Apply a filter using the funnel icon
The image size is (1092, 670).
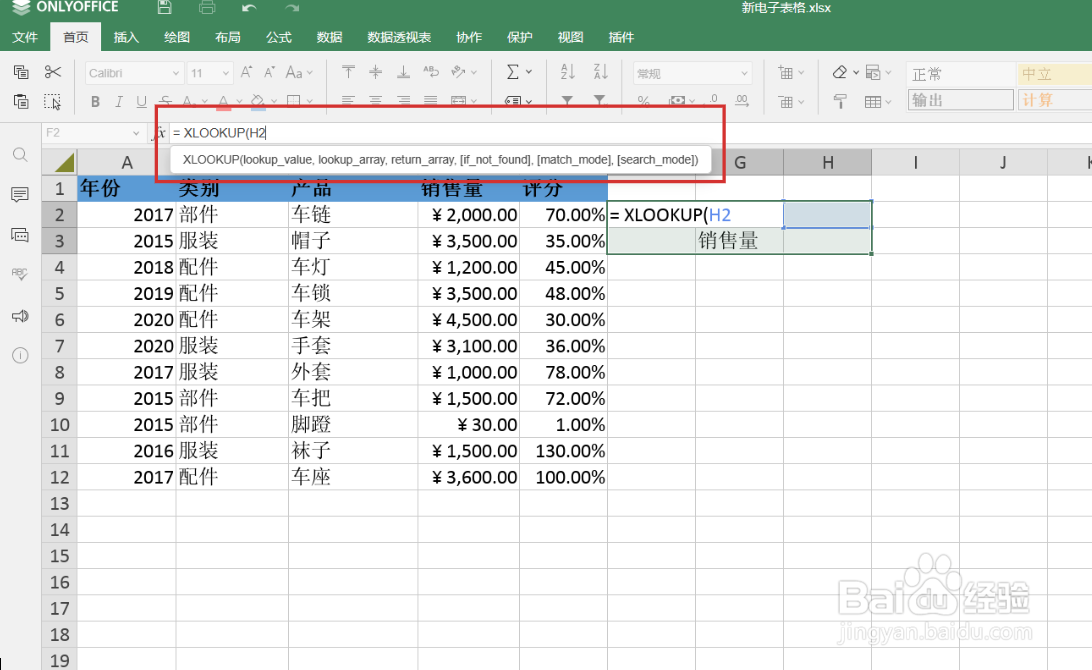tap(567, 99)
